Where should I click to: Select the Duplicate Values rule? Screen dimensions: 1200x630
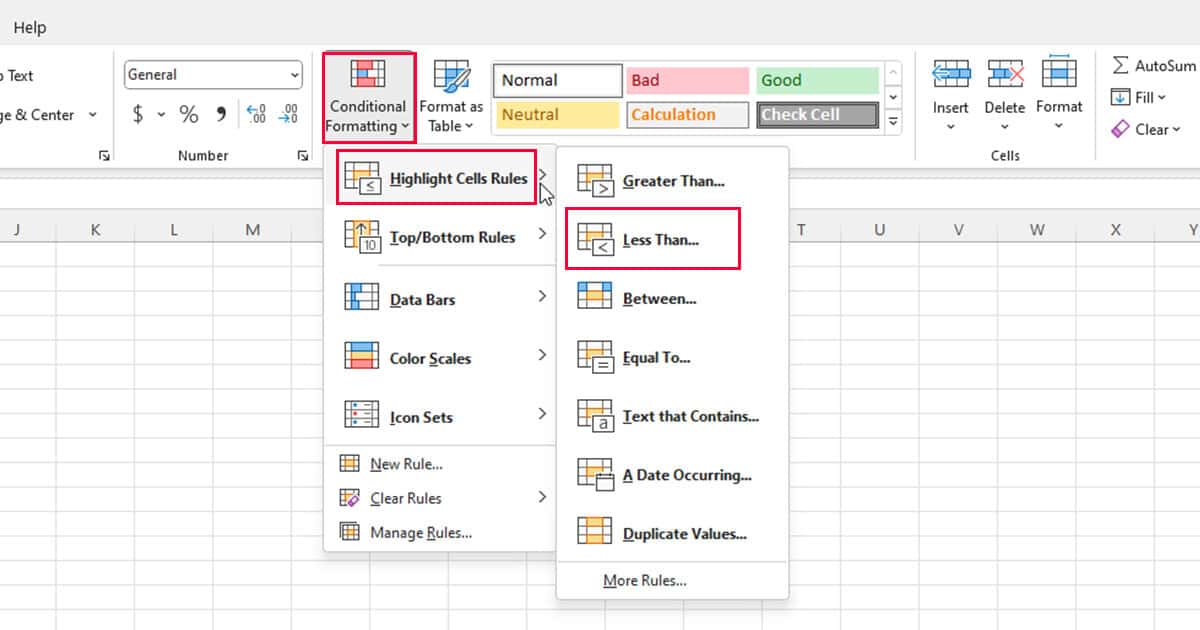click(x=672, y=534)
